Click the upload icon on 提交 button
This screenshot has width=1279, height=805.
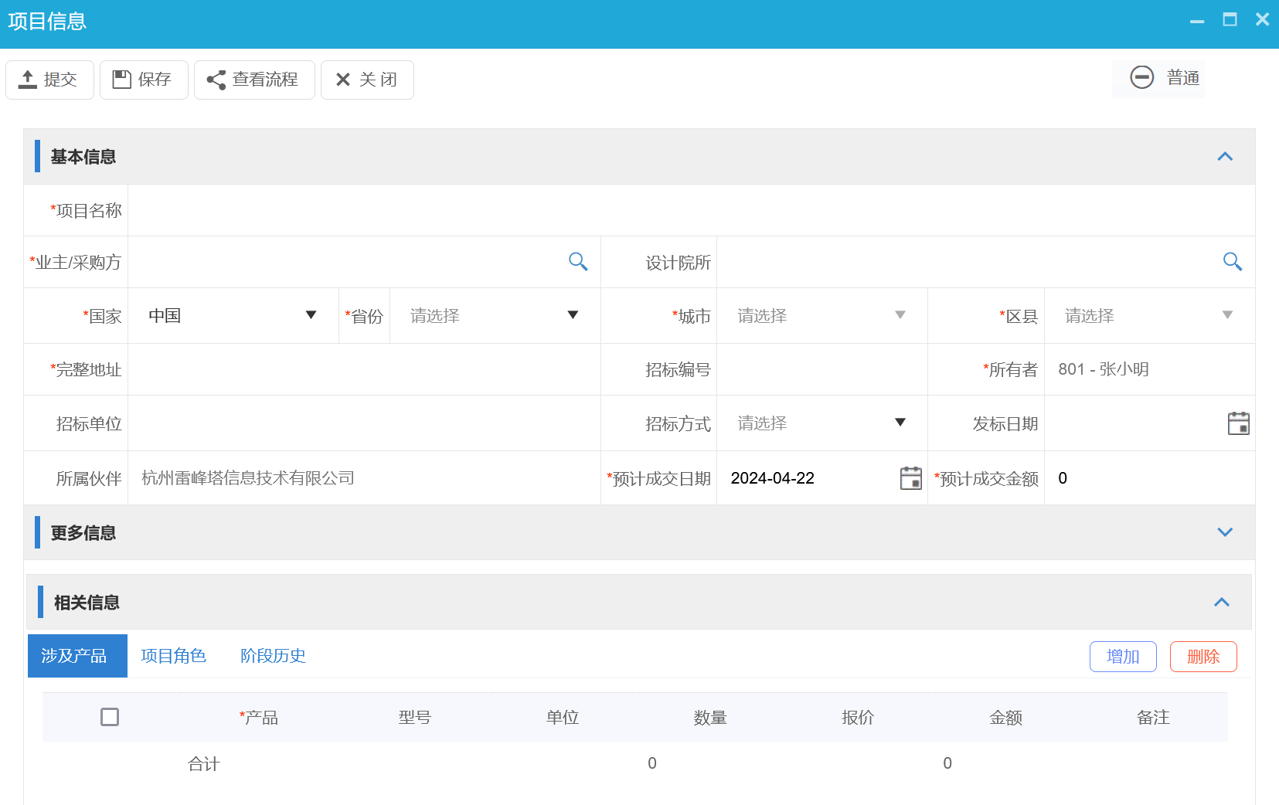(x=29, y=79)
